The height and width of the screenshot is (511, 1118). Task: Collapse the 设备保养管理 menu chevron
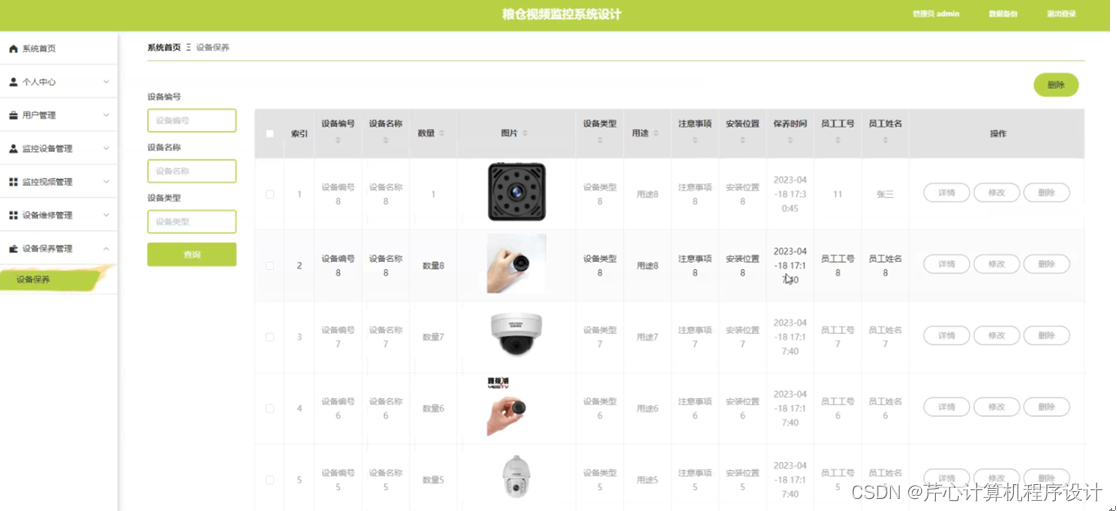106,249
